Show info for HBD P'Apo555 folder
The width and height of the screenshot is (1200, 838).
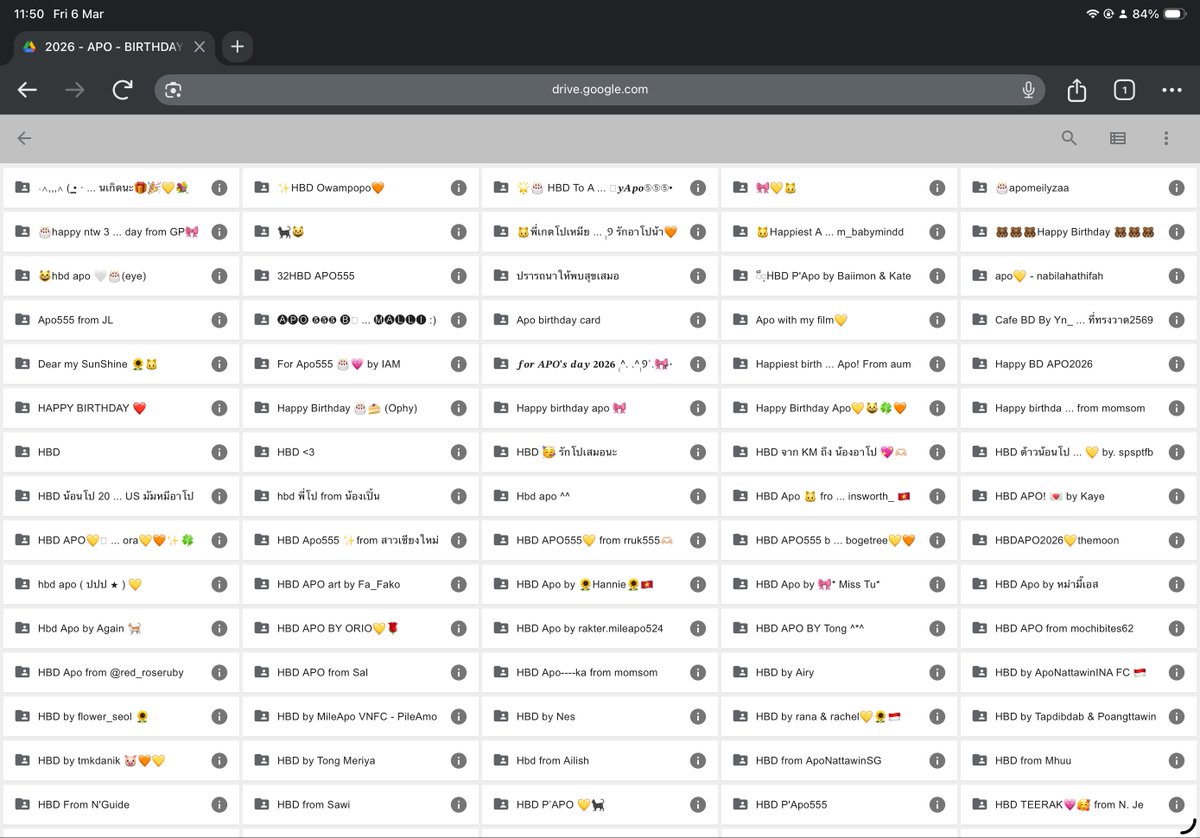pyautogui.click(x=937, y=804)
